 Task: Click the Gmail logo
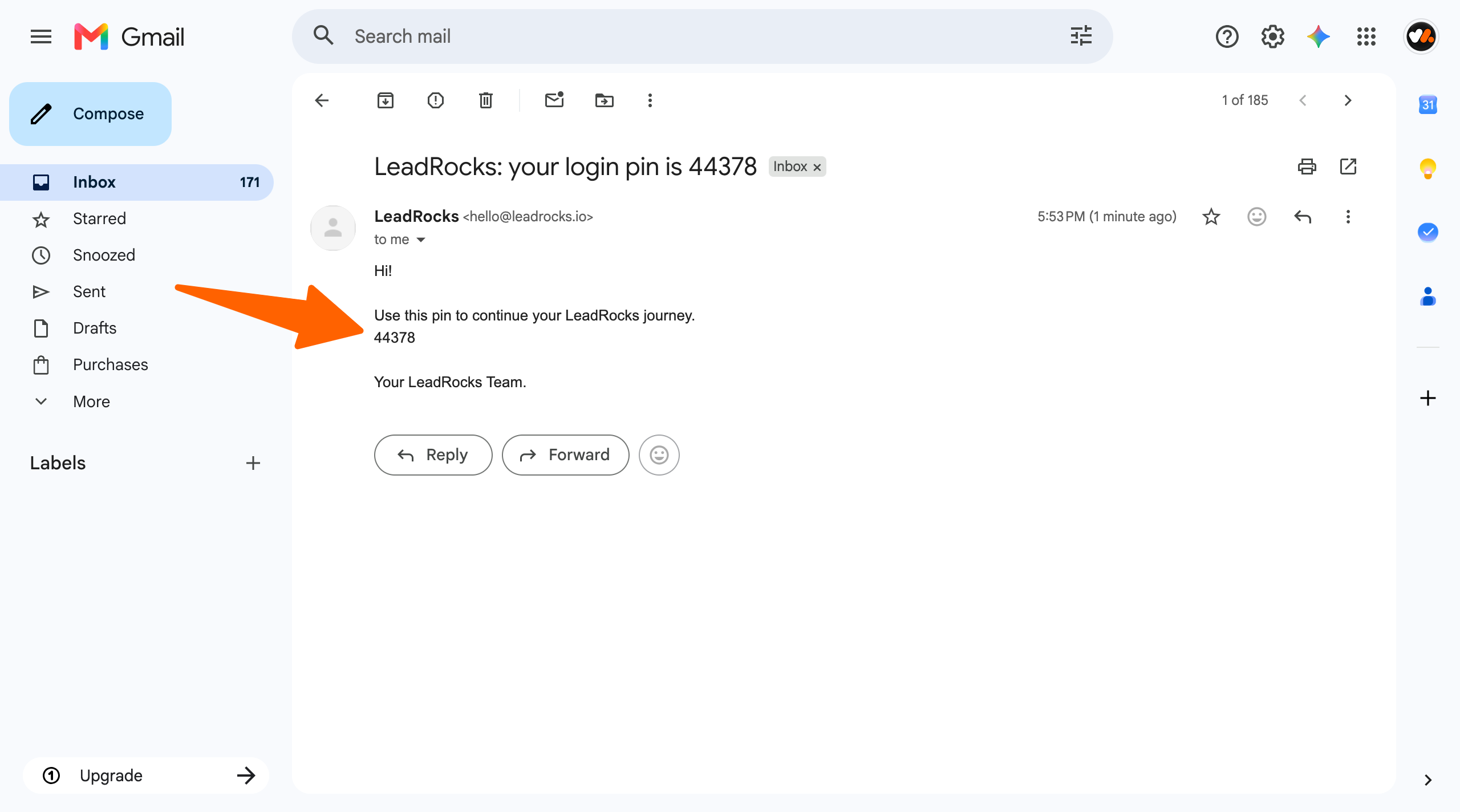[129, 36]
